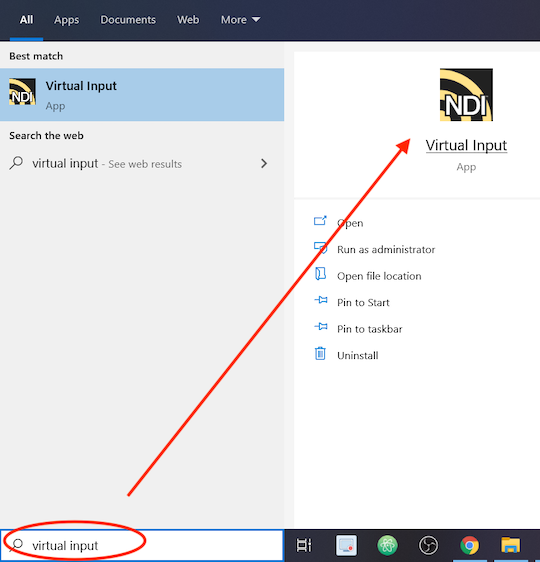Open the Task View taskbar icon
The height and width of the screenshot is (562, 540).
304,545
